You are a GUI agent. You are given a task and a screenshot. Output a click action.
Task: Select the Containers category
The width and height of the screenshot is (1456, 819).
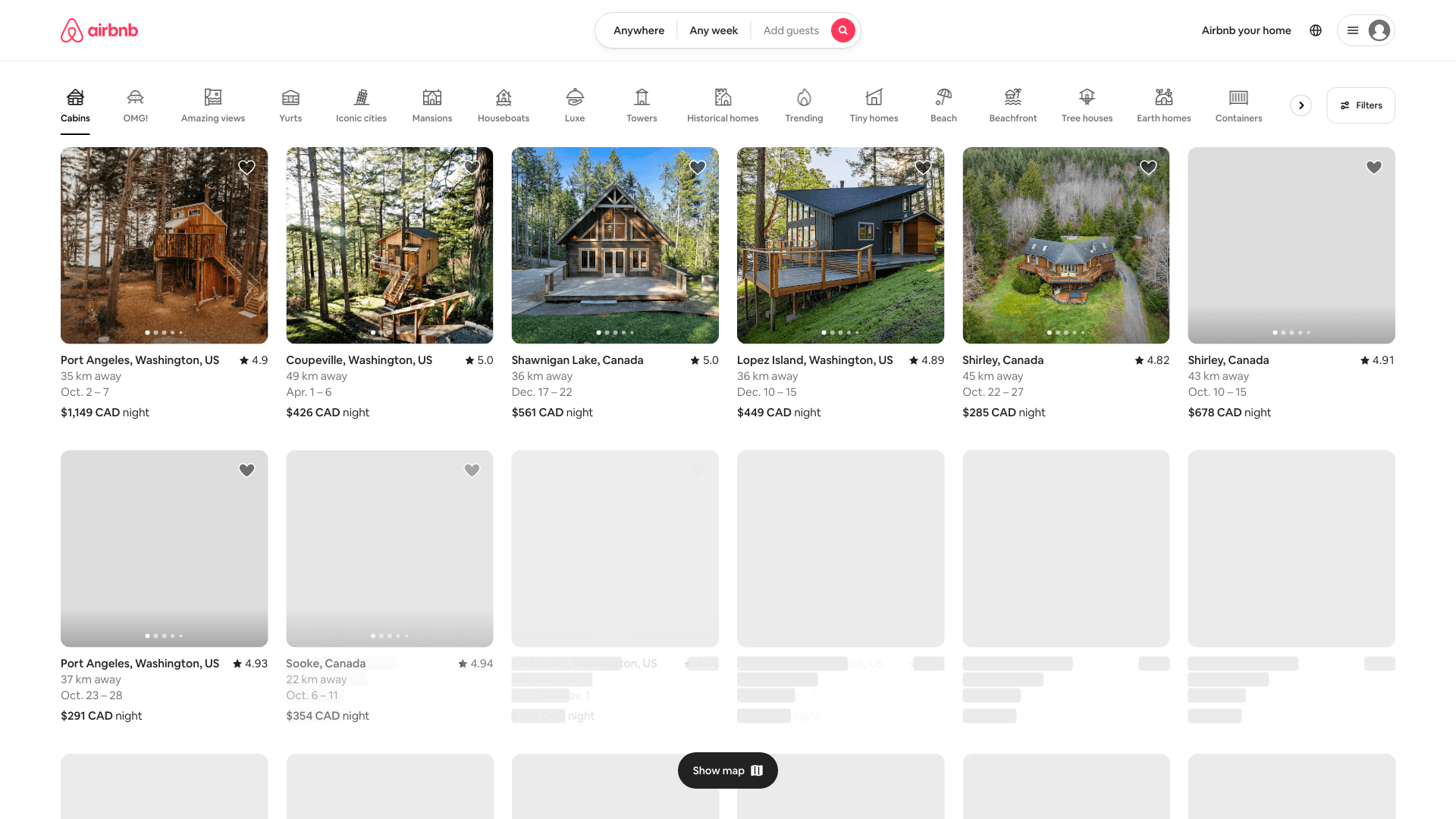coord(1238,106)
